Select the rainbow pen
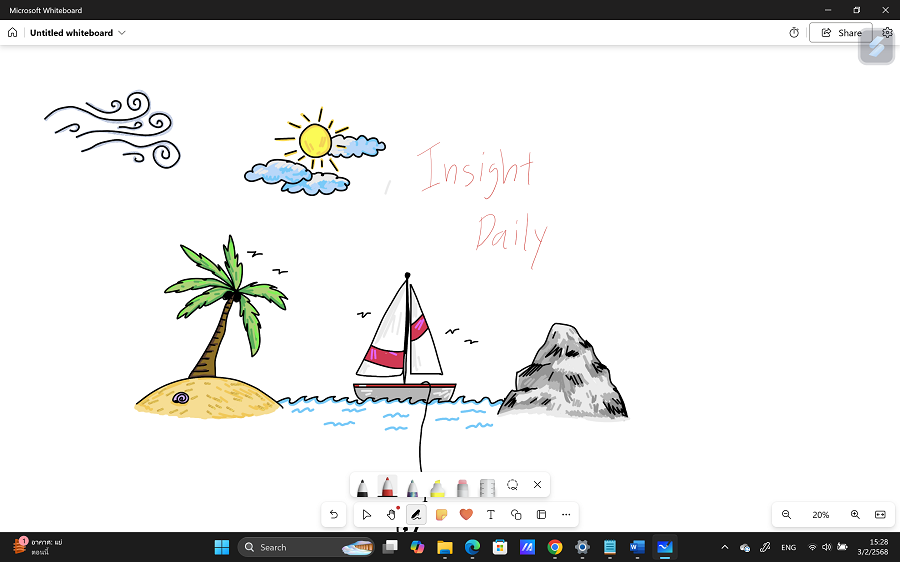900x562 pixels. 412,487
